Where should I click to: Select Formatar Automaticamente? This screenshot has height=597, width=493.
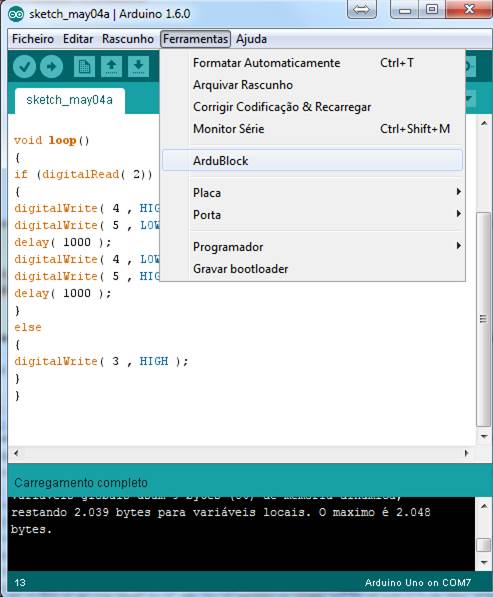tap(312, 63)
